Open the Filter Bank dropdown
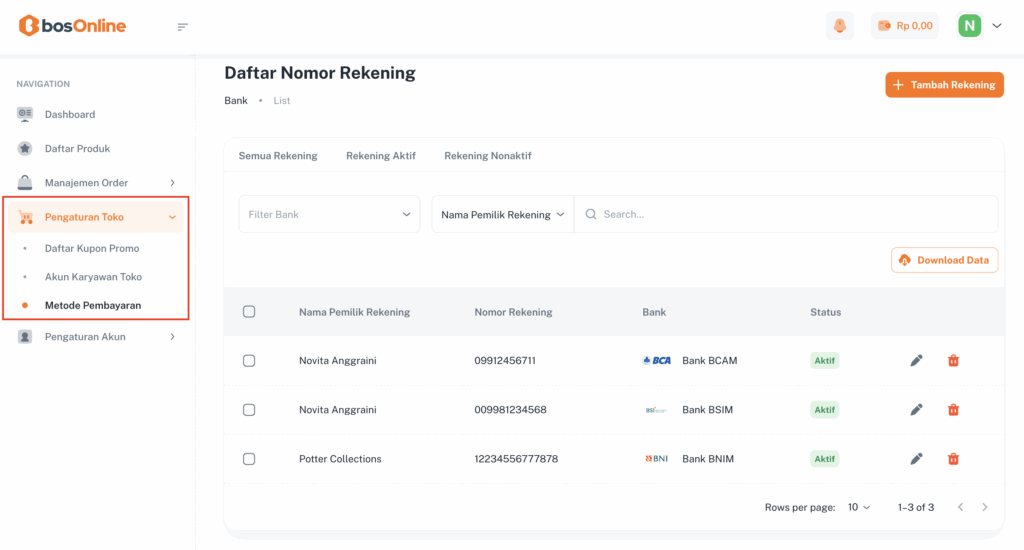 coord(329,214)
